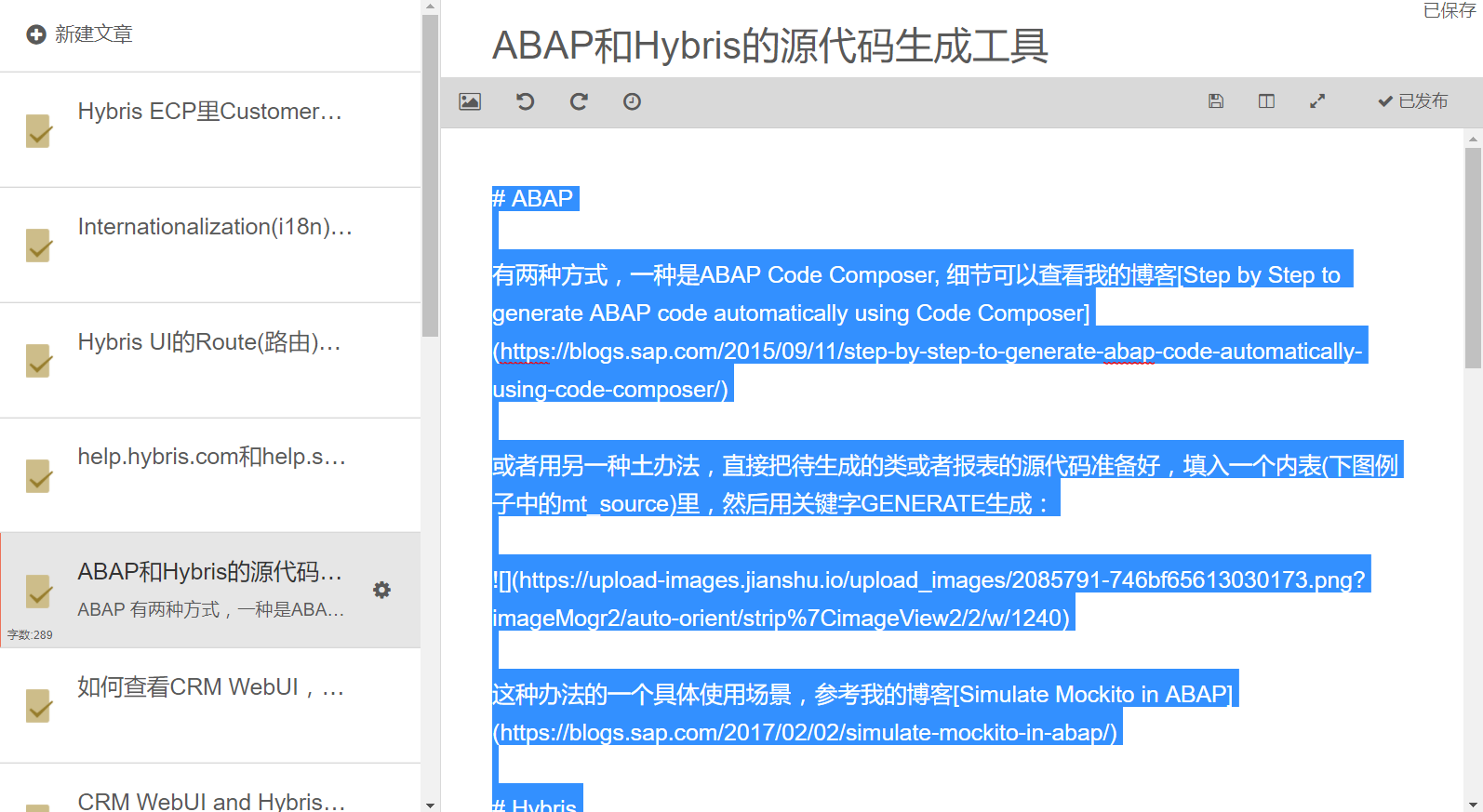Viewport: 1483px width, 812px height.
Task: Click the editor scroll up arrow
Action: pos(1473,139)
